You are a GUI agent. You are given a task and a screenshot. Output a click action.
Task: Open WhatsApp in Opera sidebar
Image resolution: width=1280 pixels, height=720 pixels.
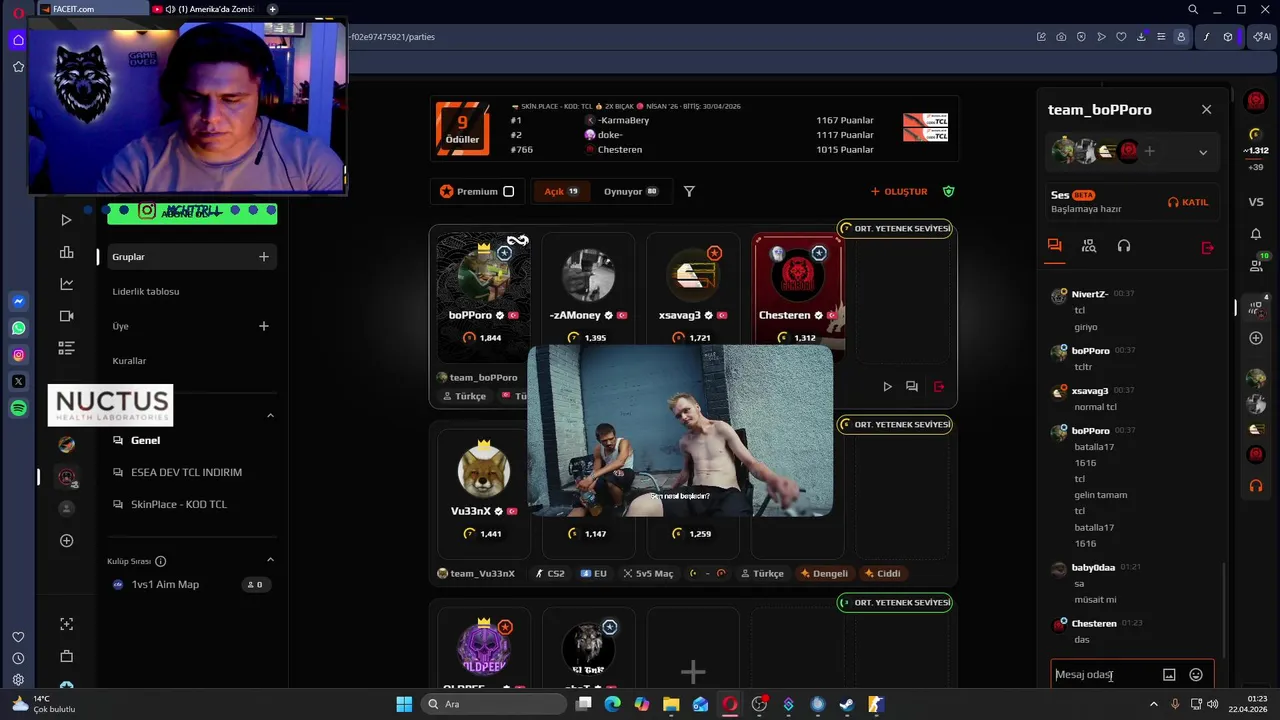point(18,328)
